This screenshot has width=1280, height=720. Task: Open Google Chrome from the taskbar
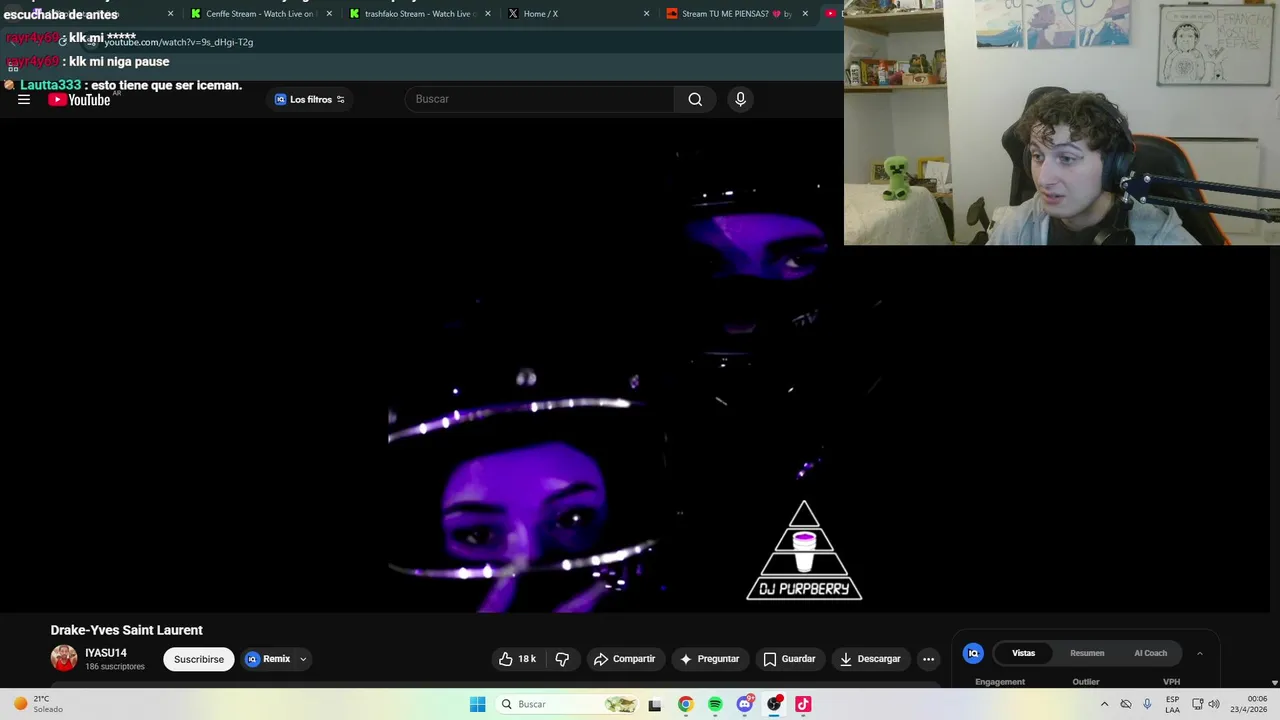[685, 704]
